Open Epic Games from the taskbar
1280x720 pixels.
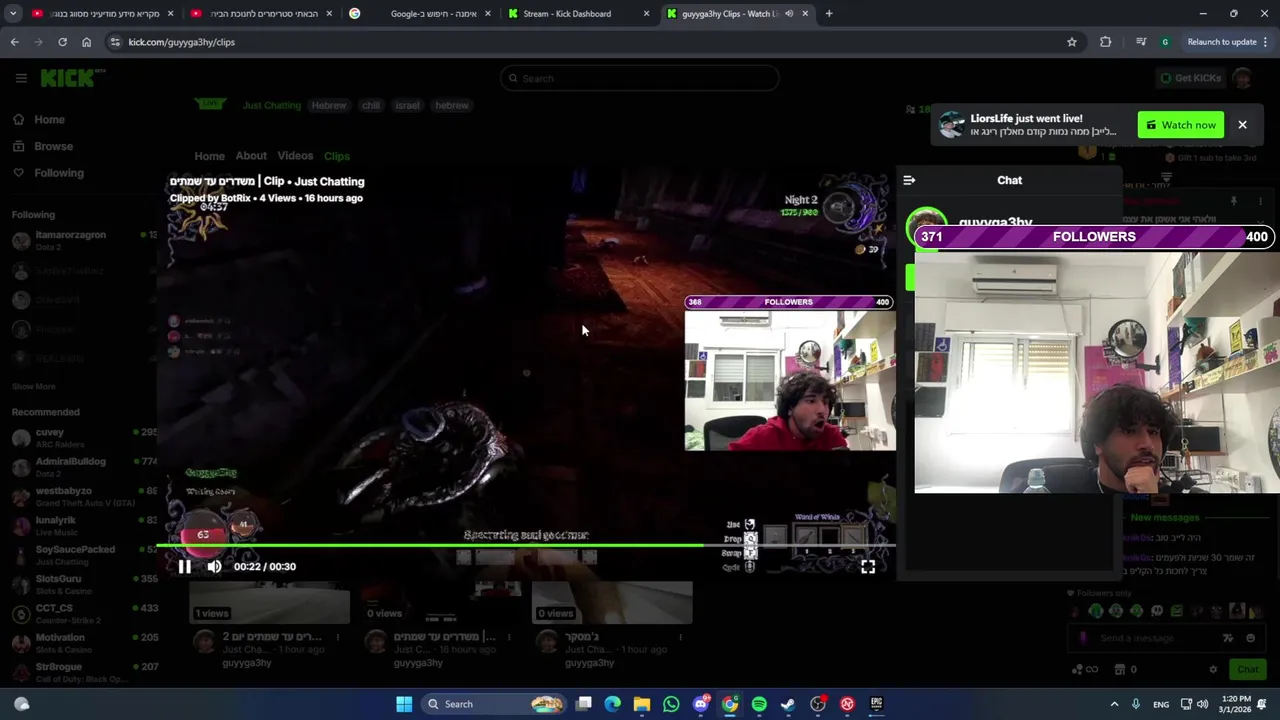[876, 704]
